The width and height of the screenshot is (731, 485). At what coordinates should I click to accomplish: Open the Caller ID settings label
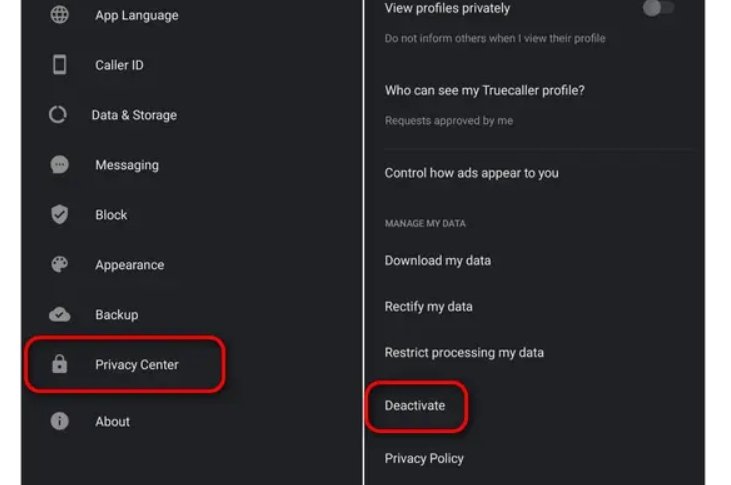pos(119,65)
